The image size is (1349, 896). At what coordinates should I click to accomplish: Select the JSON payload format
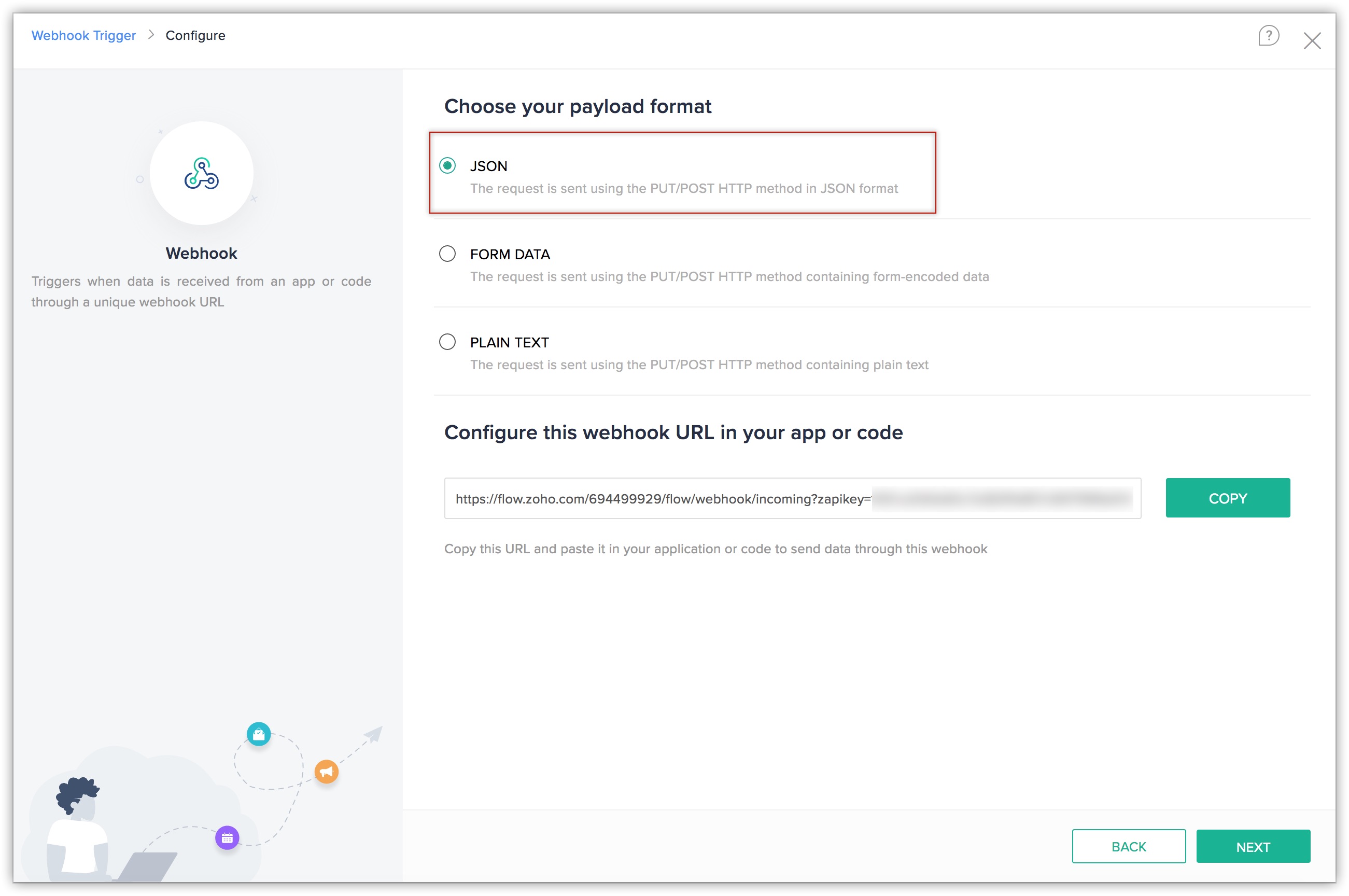tap(447, 166)
